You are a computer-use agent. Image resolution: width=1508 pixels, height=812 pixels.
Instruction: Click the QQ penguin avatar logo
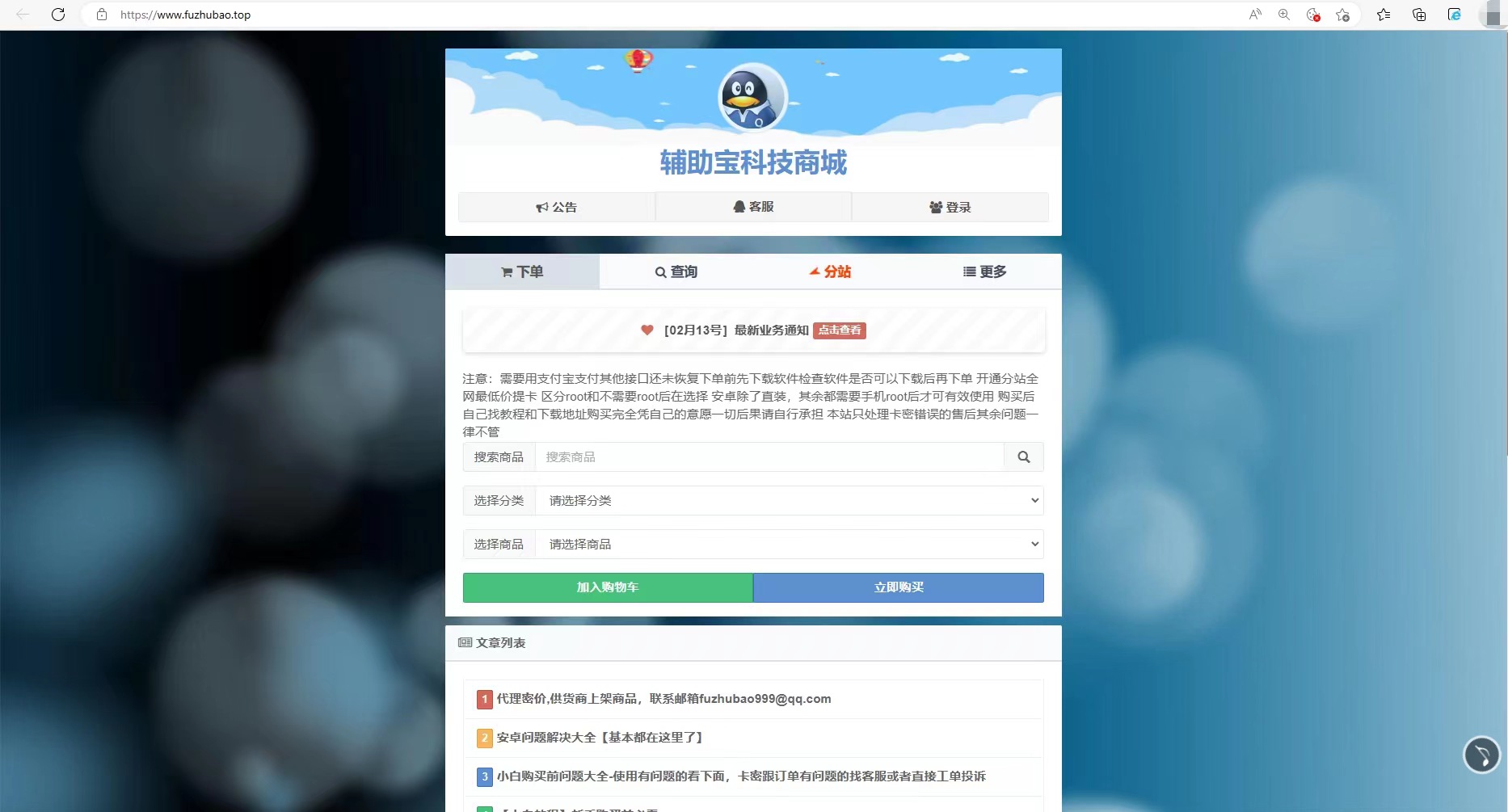coord(752,97)
